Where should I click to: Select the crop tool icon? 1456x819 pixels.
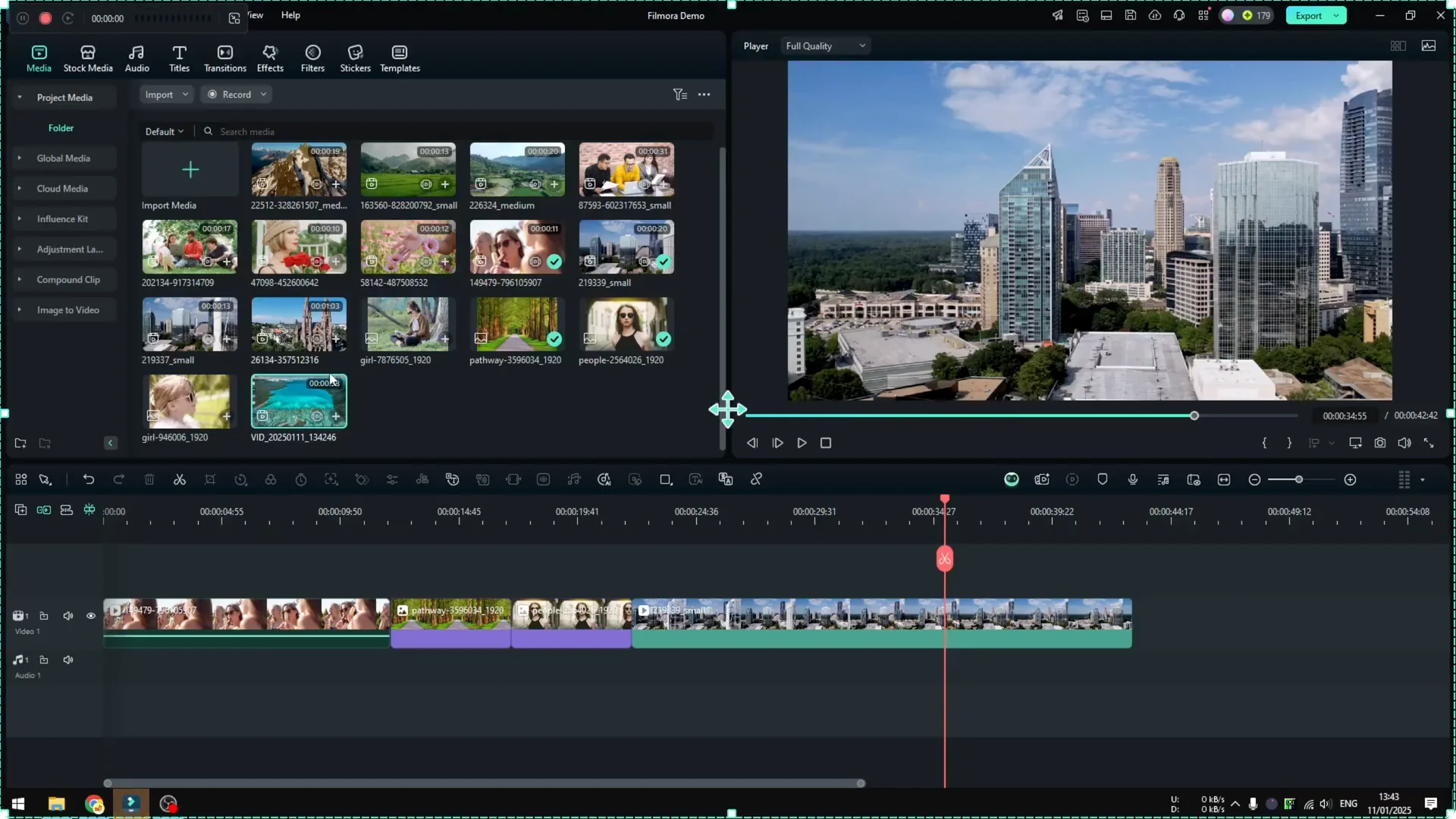[x=210, y=479]
